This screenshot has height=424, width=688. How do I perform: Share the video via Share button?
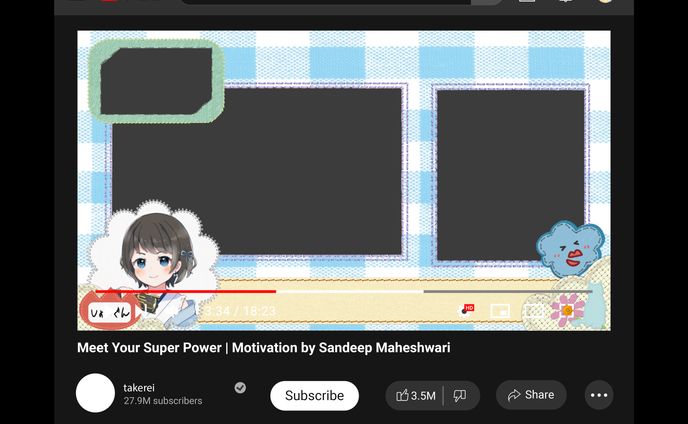tap(531, 395)
